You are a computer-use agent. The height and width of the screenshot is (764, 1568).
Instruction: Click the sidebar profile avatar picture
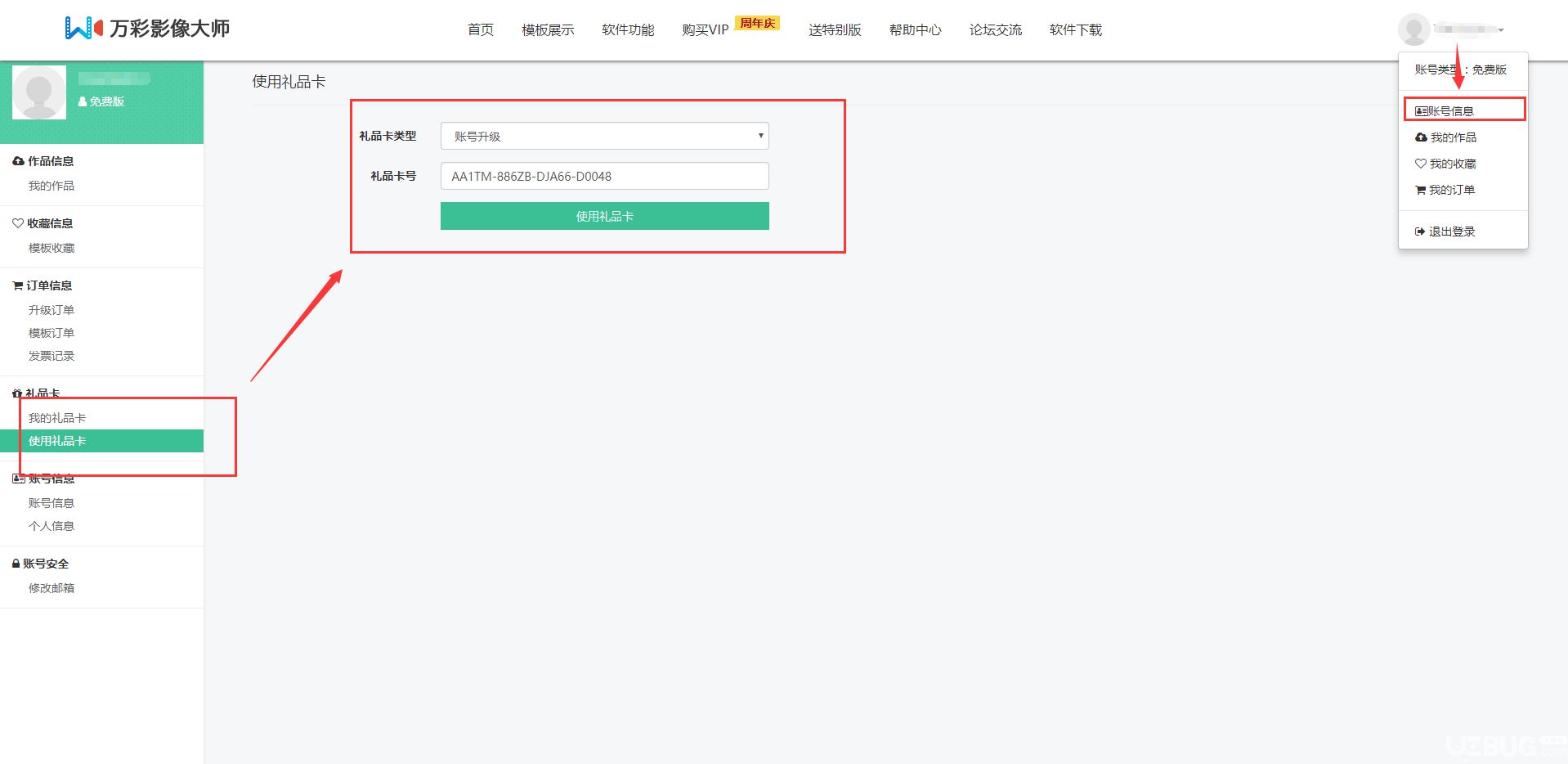(39, 92)
